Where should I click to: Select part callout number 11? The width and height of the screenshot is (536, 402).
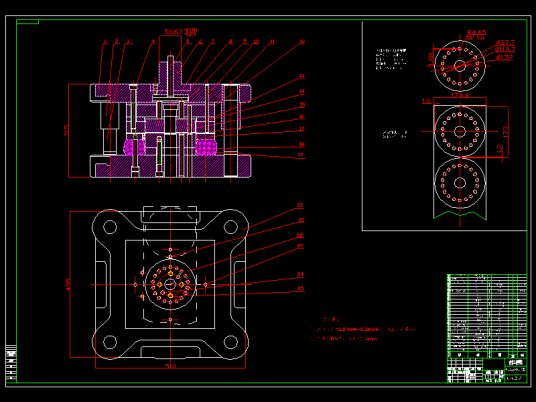[272, 42]
